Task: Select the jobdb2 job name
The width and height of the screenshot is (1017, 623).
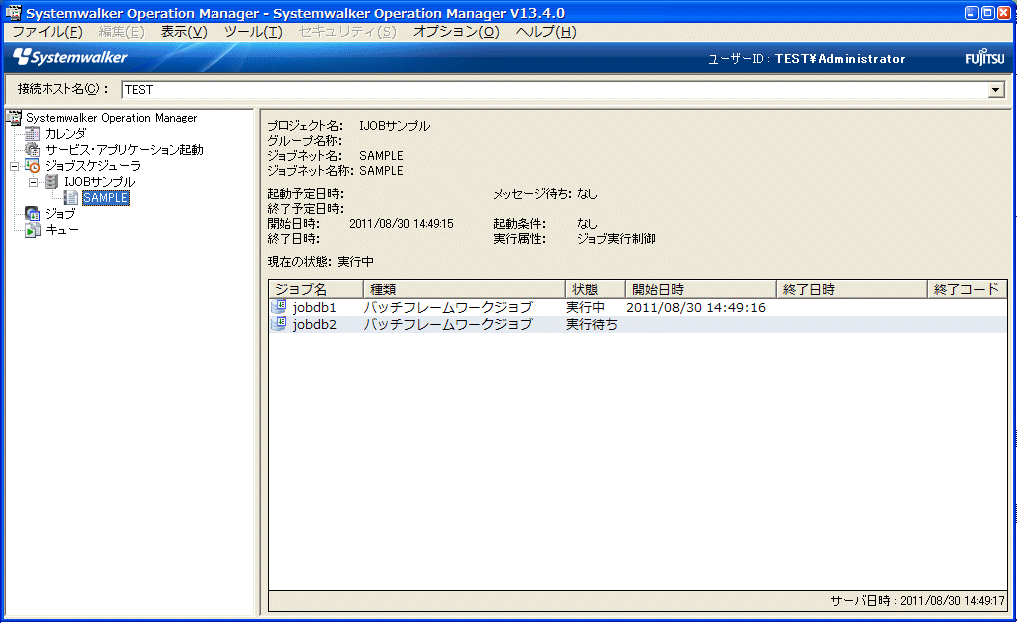Action: [315, 324]
